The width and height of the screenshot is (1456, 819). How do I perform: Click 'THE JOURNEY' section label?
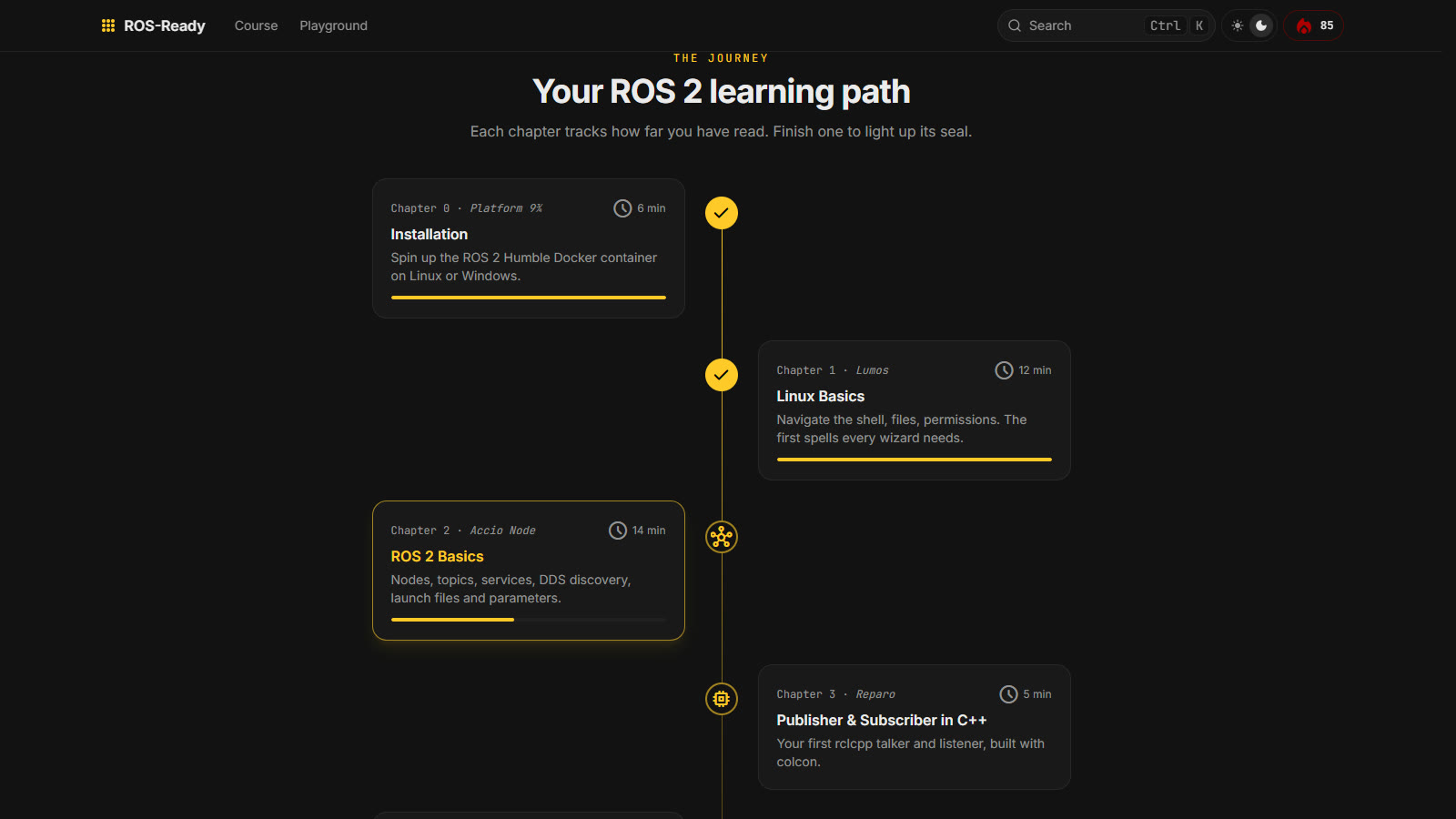coord(722,58)
